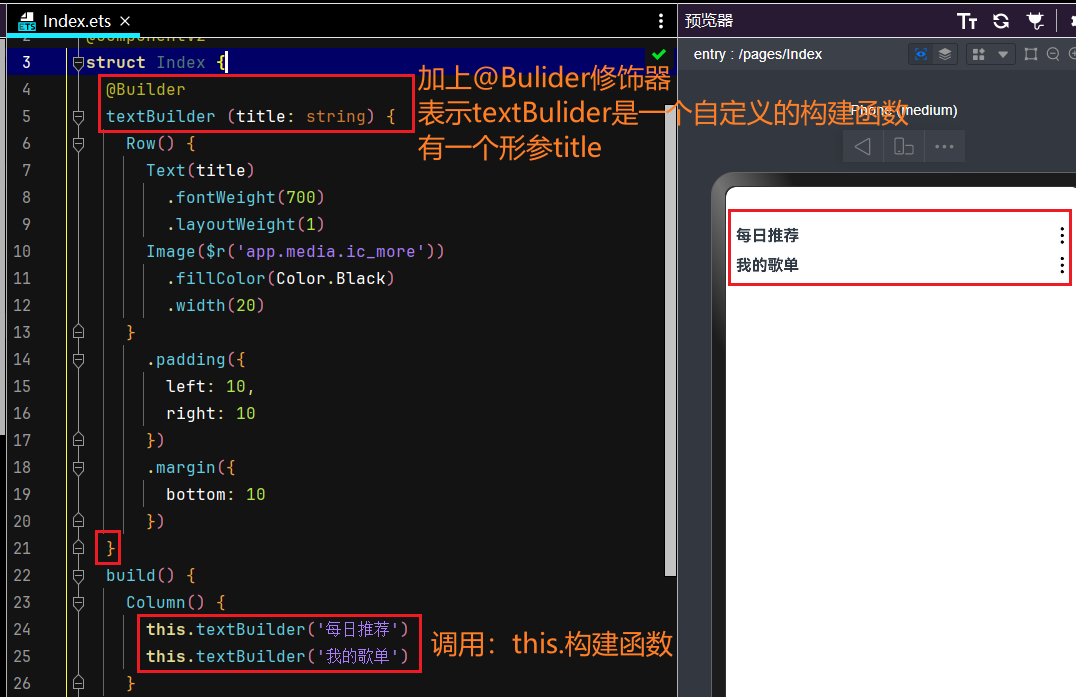
Task: Click Color.Black on line 11
Action: 331,279
